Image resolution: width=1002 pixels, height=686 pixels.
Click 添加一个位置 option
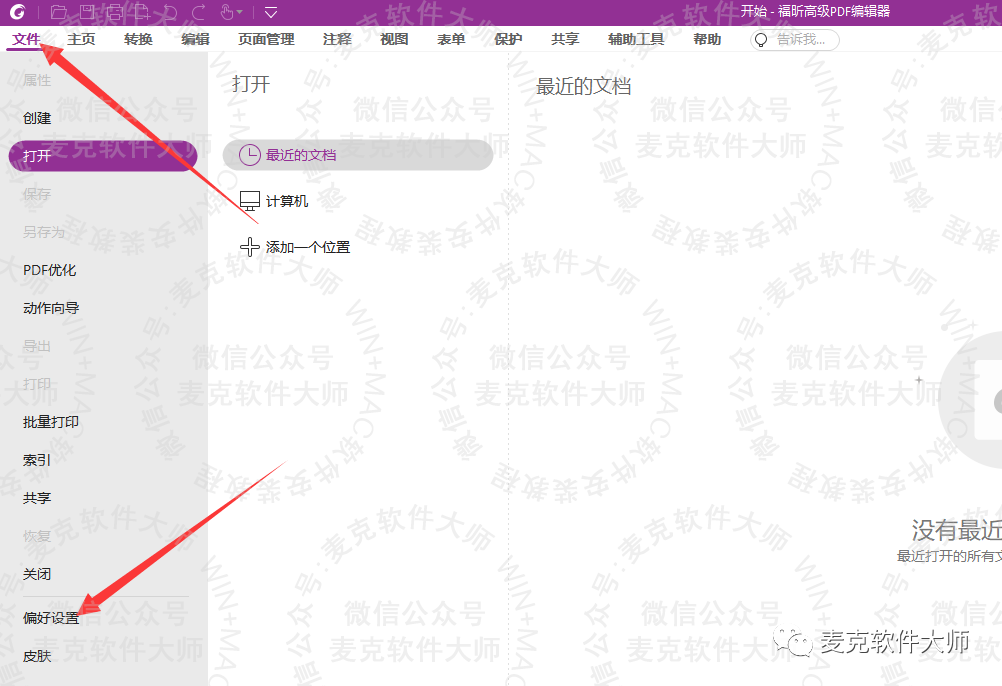308,247
